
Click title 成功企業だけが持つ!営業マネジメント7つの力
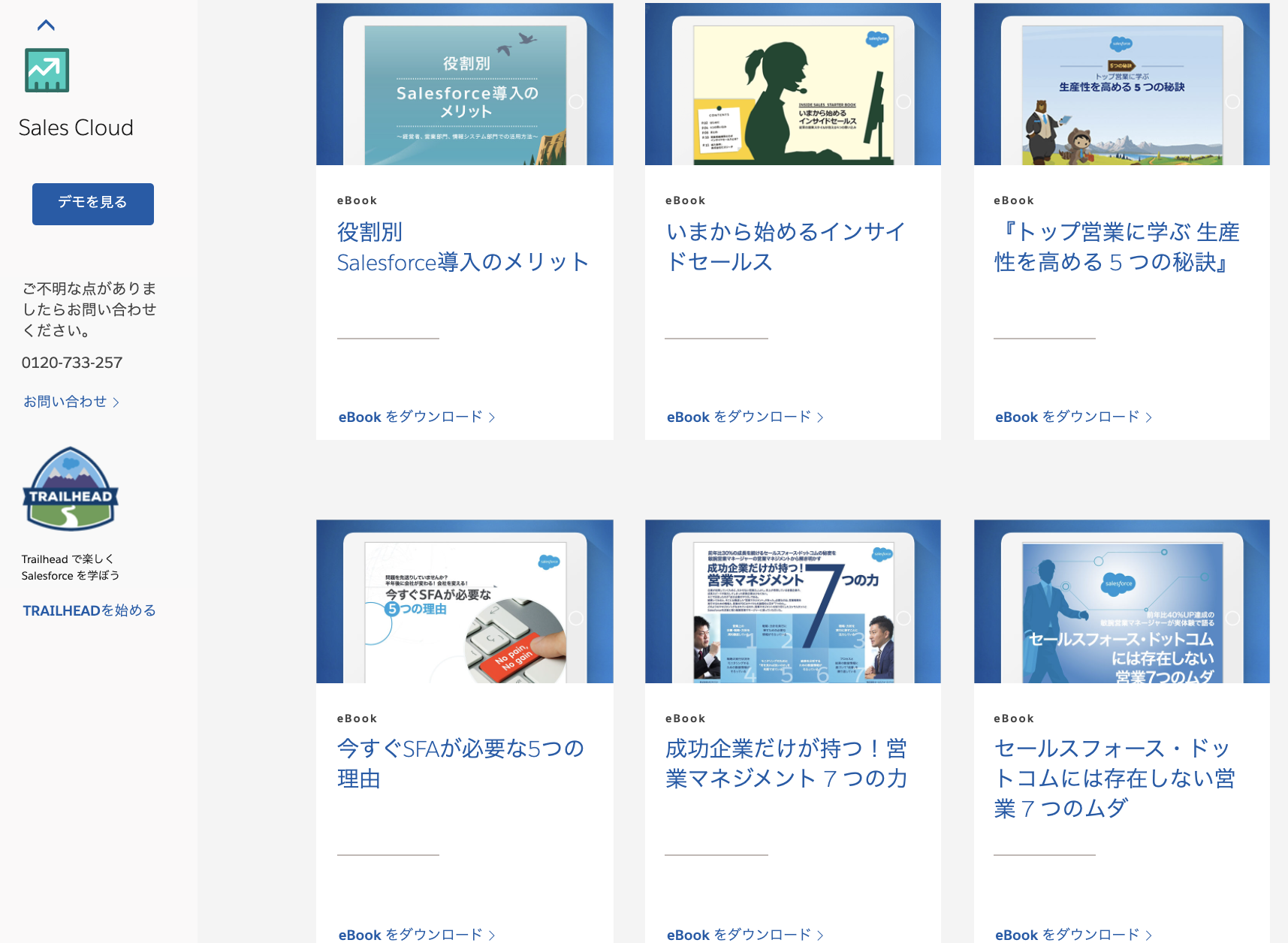[786, 764]
